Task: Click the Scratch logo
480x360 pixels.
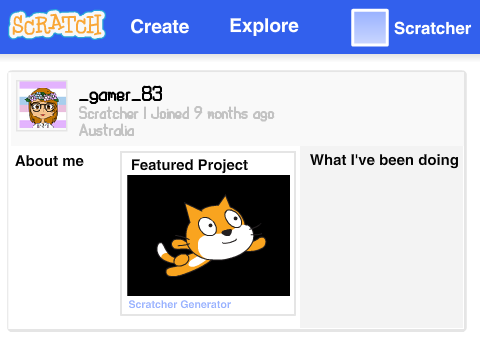Action: point(57,25)
